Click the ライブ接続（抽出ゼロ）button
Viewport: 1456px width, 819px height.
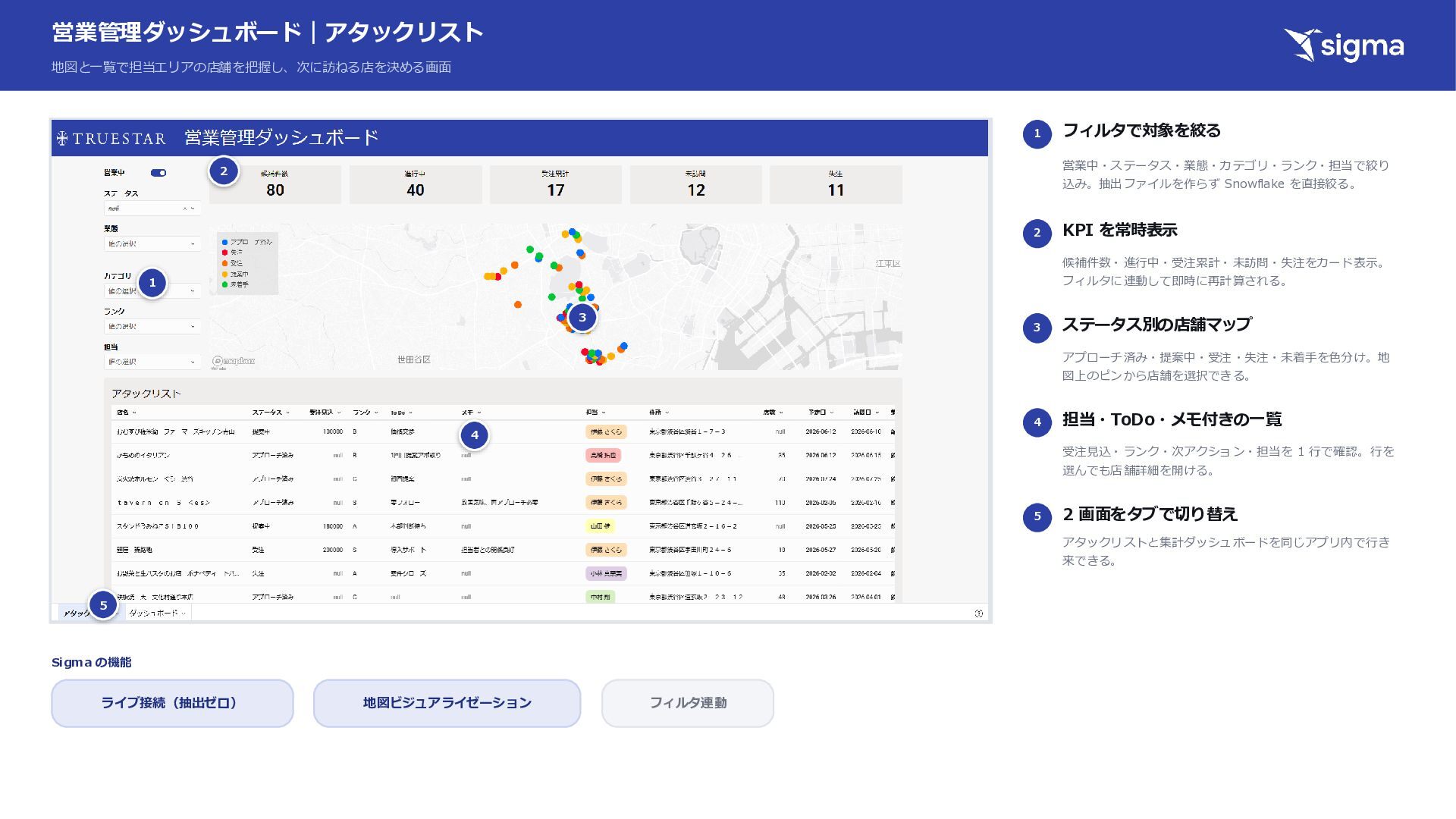(172, 703)
